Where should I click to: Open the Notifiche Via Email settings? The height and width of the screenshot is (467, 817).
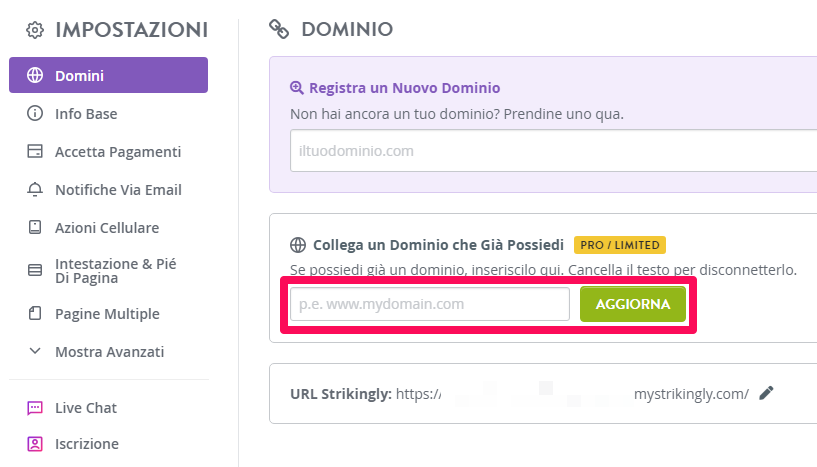[118, 190]
